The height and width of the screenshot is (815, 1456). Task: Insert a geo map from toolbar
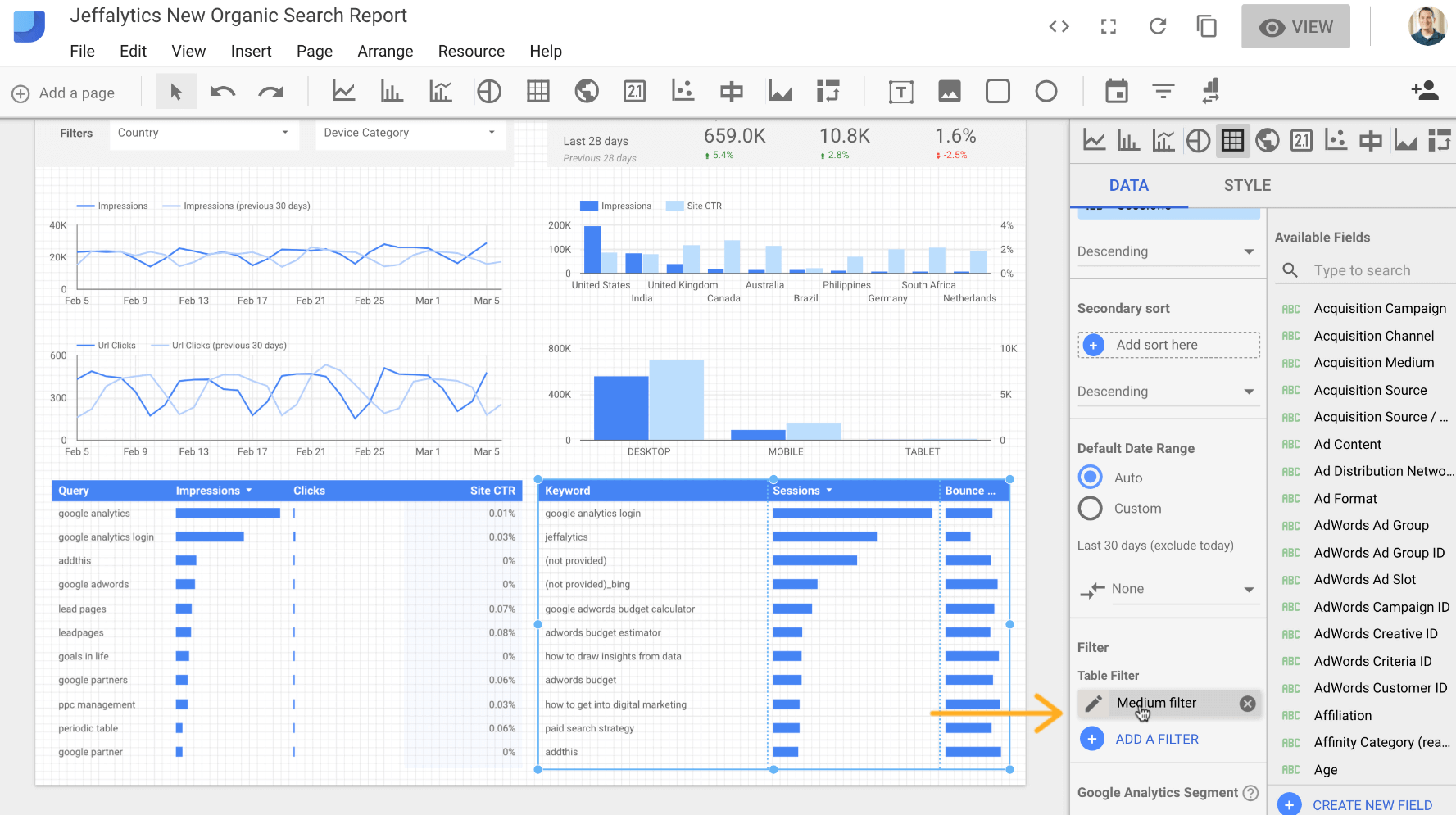pyautogui.click(x=587, y=91)
